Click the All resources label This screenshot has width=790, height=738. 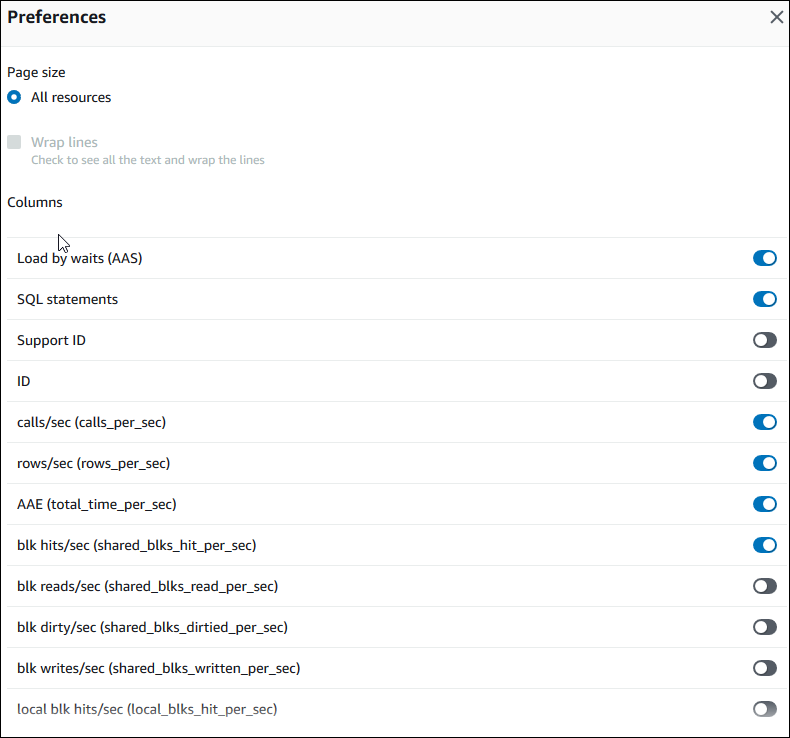coord(71,98)
